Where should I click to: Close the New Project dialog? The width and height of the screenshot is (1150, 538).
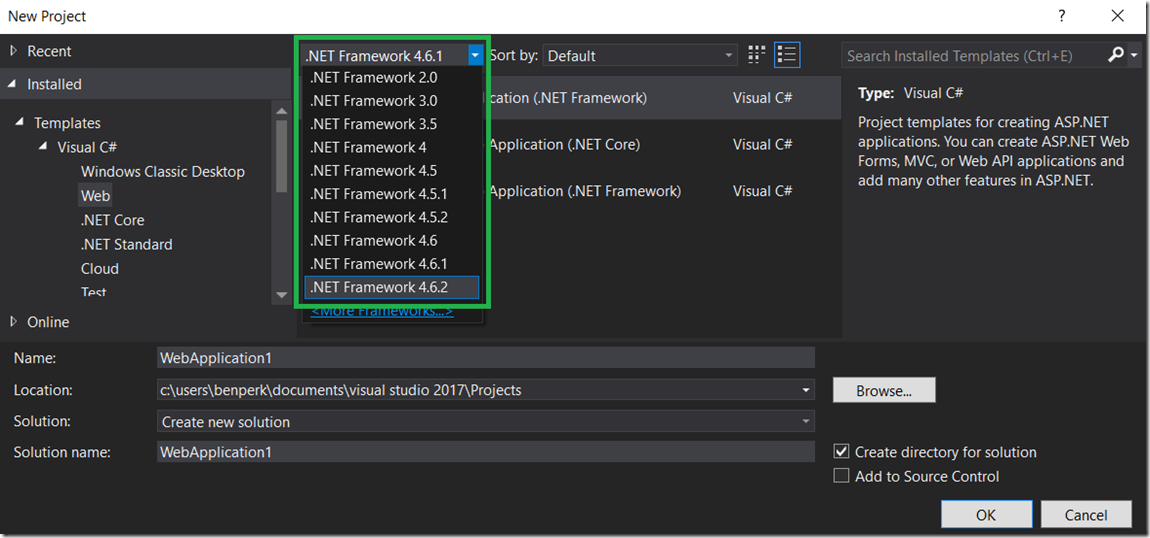pos(1117,15)
